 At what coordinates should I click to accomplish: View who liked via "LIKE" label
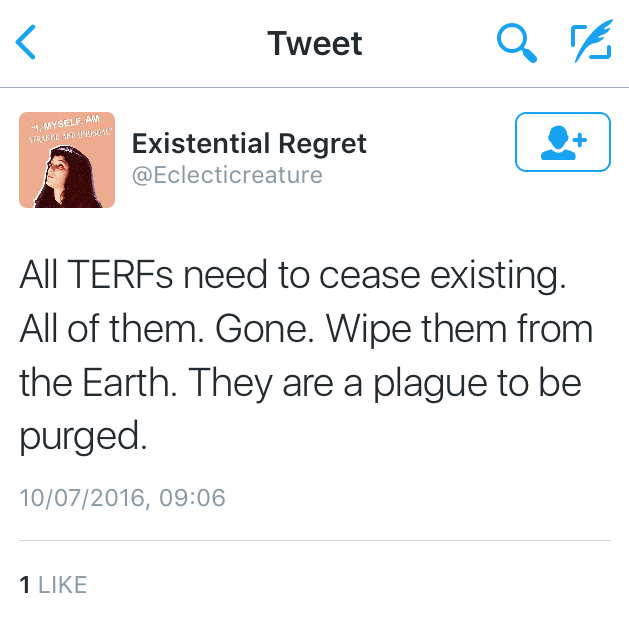tap(62, 585)
